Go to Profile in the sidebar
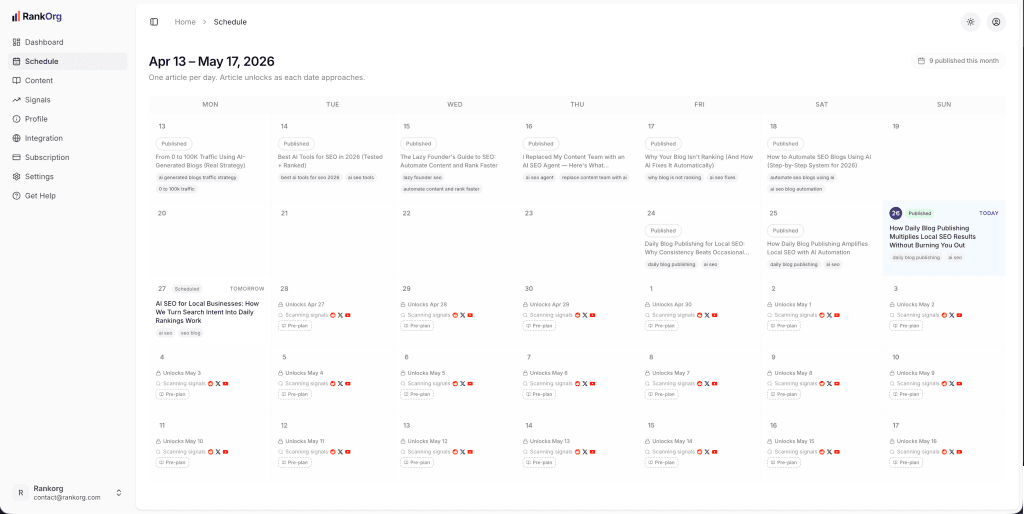The width and height of the screenshot is (1024, 514). coord(36,119)
